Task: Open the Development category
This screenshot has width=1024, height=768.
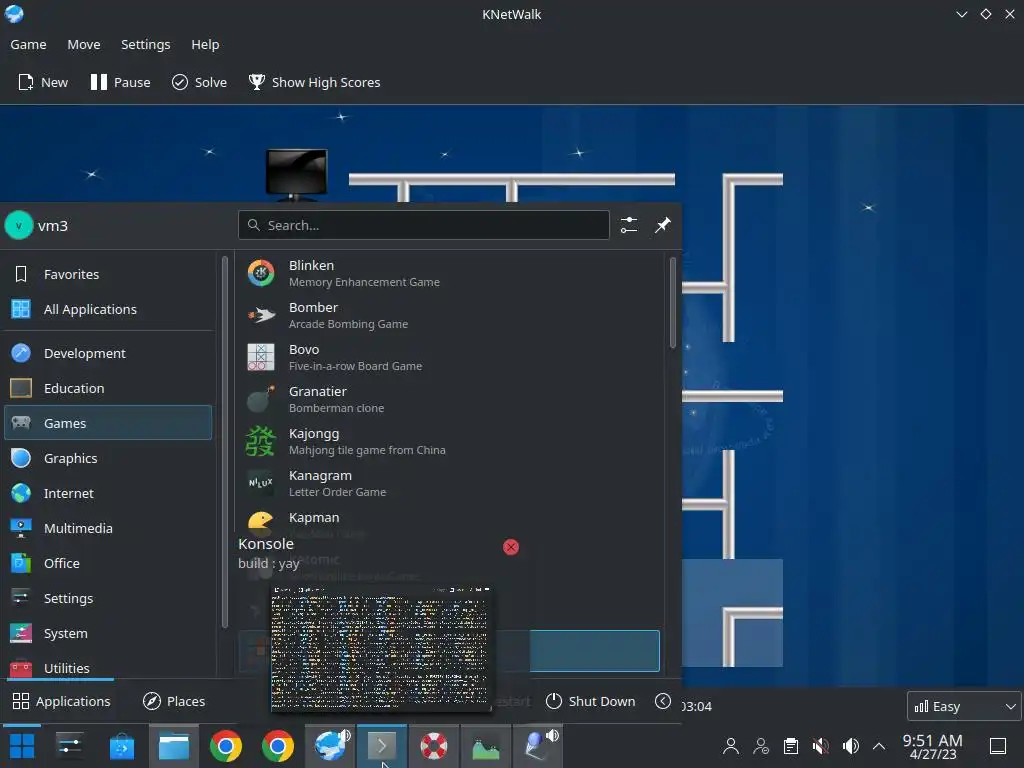Action: coord(108,353)
